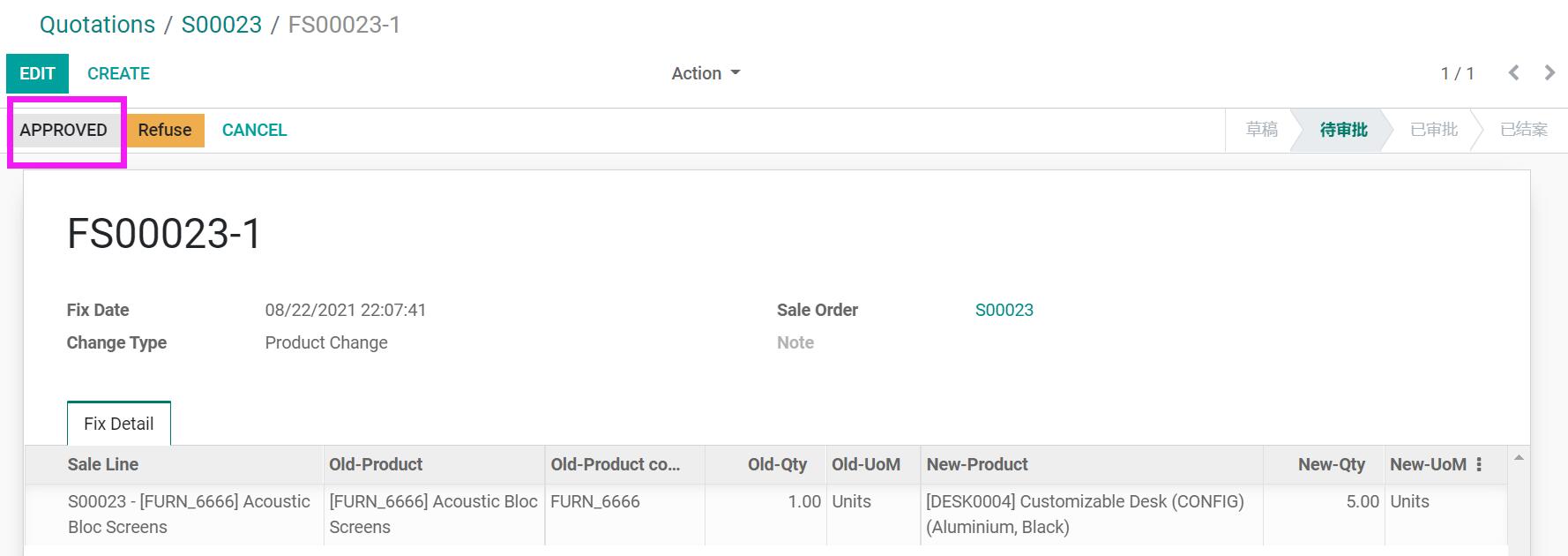Viewport: 1568px width, 556px height.
Task: Open the Acoustic Bloc Screens sale line row
Action: pyautogui.click(x=767, y=514)
